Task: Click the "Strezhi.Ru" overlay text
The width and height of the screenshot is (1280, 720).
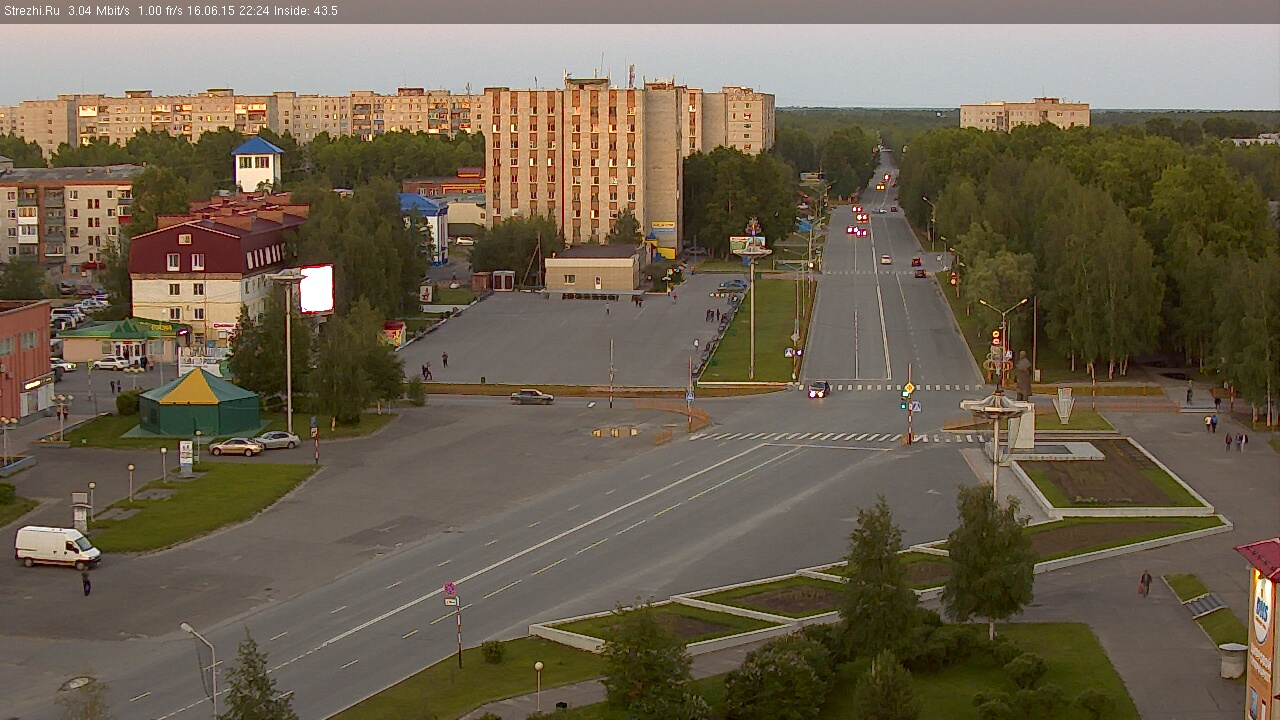Action: pyautogui.click(x=31, y=11)
